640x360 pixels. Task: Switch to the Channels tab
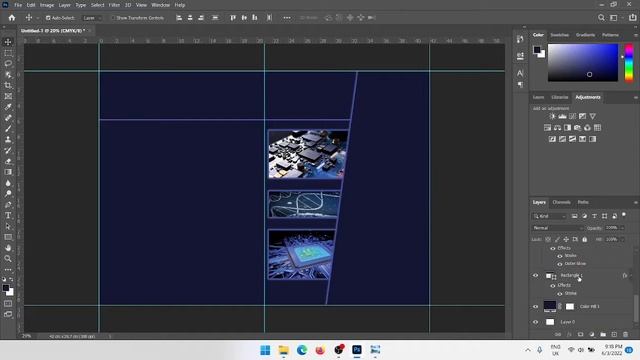pyautogui.click(x=562, y=202)
